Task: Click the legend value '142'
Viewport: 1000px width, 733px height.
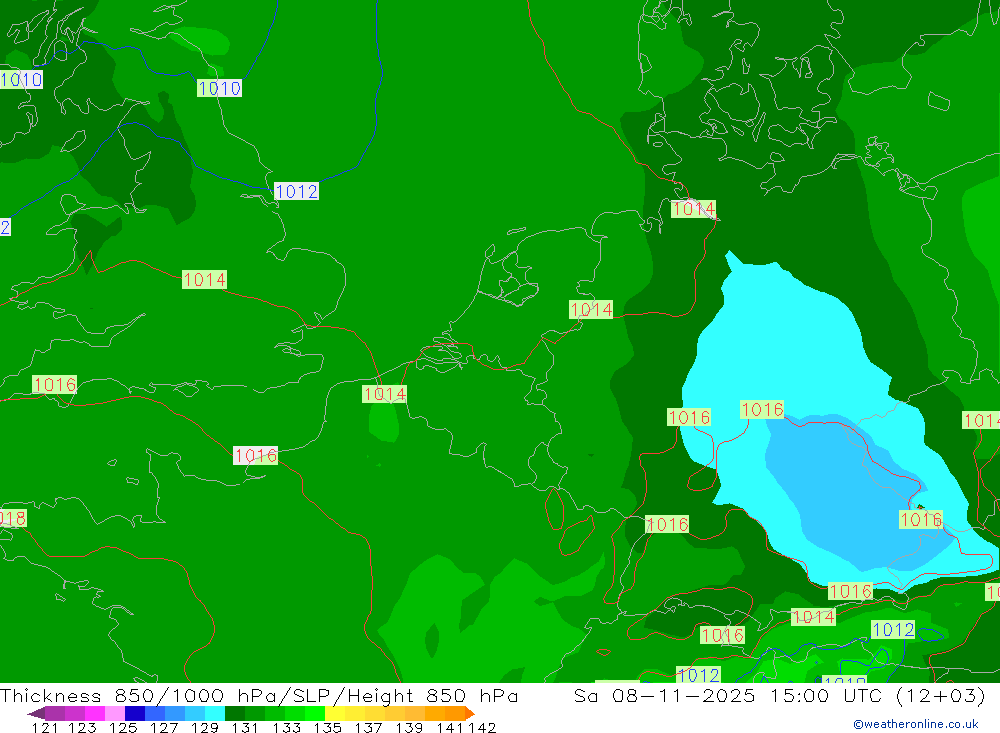Action: [483, 727]
